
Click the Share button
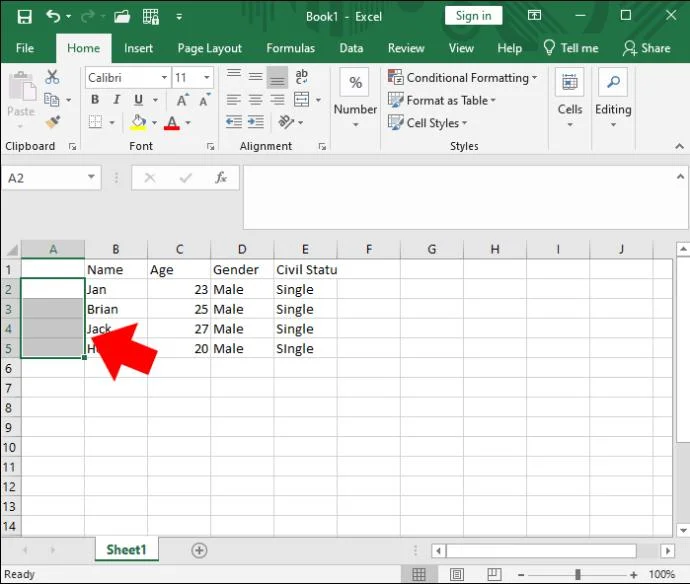(646, 48)
